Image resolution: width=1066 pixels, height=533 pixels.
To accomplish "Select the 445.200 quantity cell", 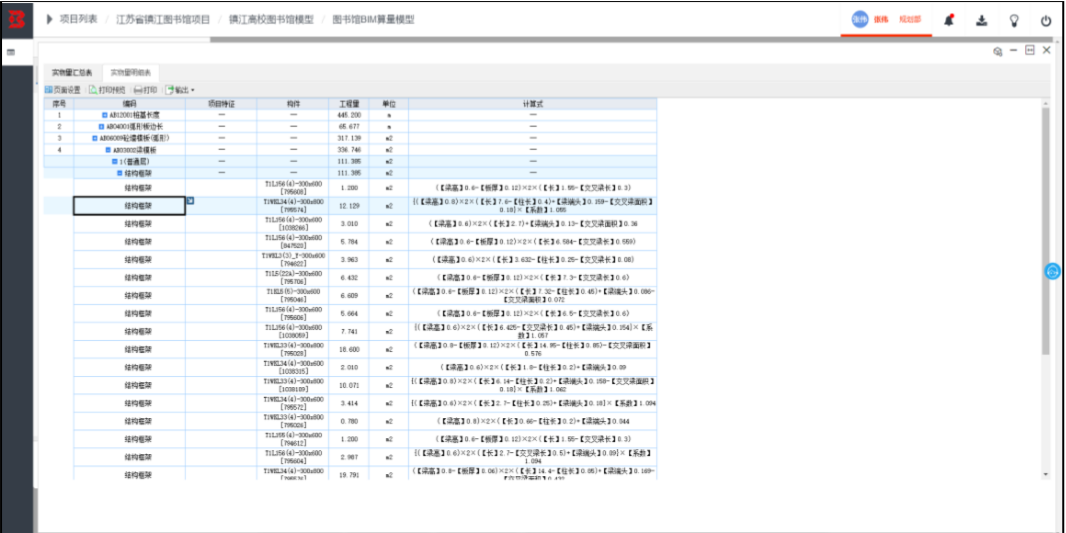I will [x=349, y=116].
